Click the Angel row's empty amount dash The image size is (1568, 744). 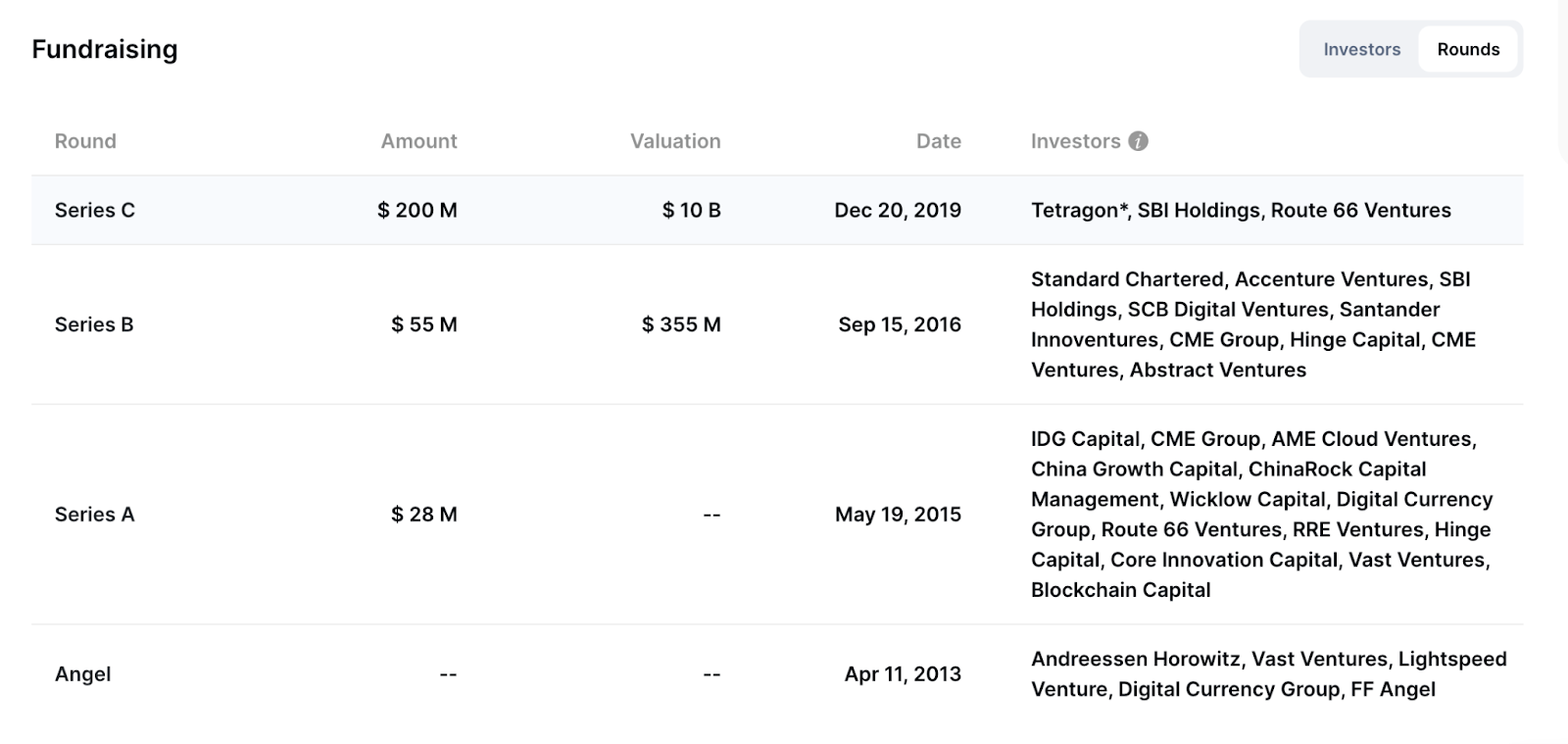[x=448, y=674]
